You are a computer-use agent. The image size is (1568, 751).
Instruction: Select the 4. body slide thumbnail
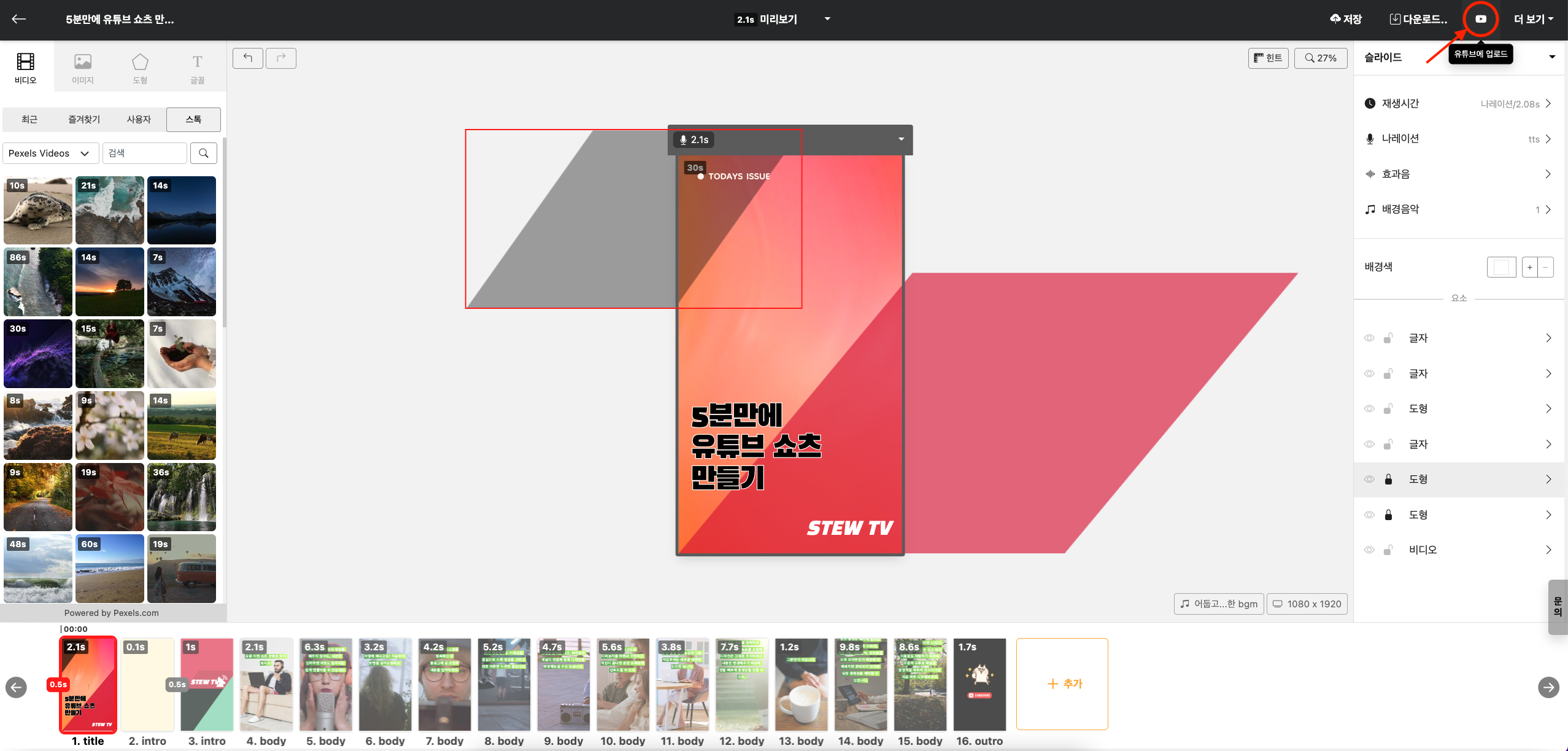(266, 684)
